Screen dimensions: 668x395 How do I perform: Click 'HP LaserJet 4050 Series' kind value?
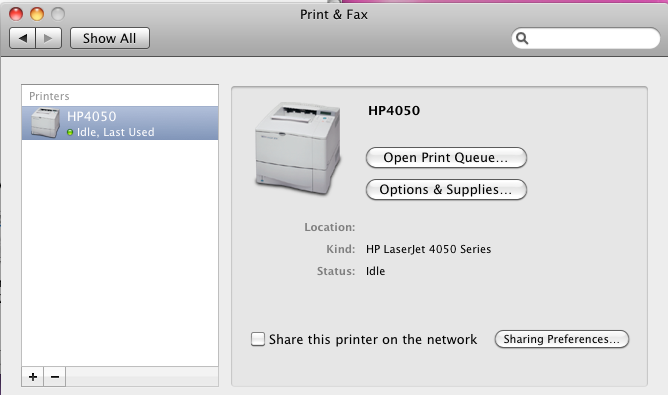(429, 249)
